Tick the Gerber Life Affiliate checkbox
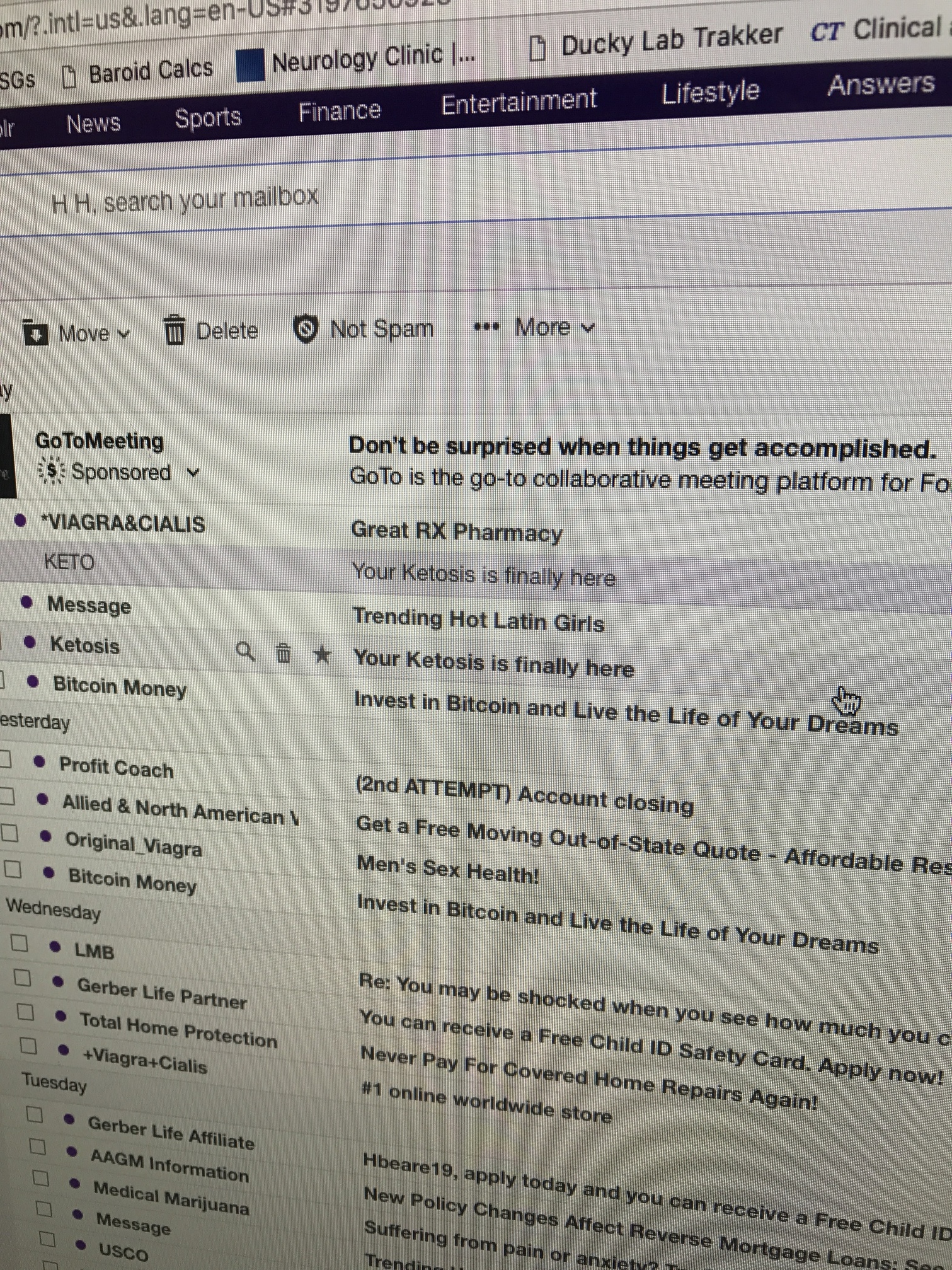Viewport: 952px width, 1270px height. tap(35, 1114)
